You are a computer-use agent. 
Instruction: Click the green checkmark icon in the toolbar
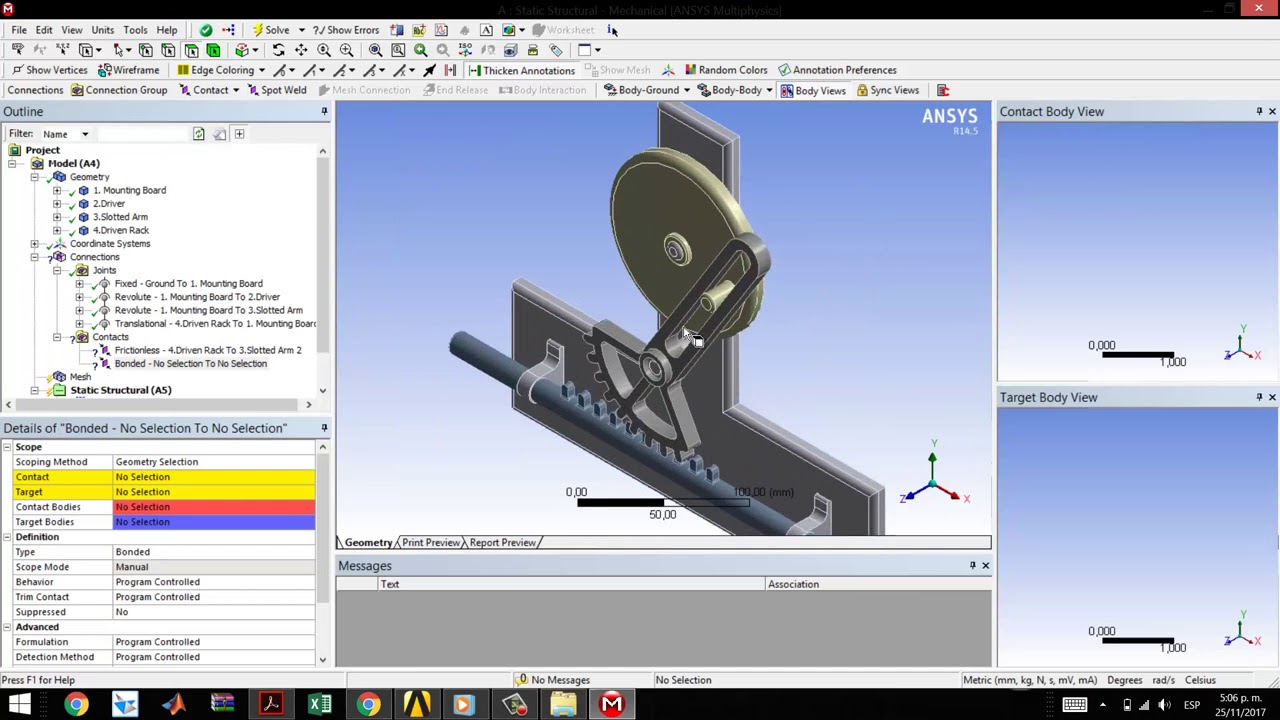coord(206,30)
